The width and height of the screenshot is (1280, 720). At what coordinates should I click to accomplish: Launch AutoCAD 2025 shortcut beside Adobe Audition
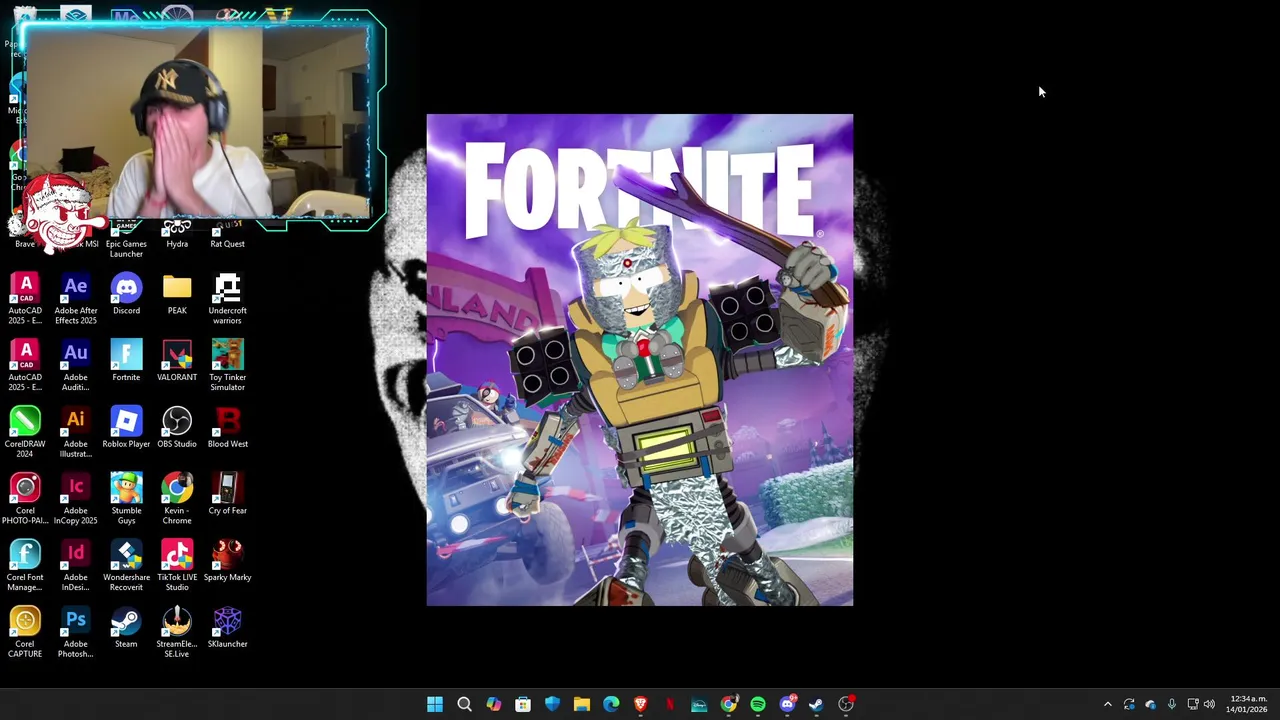click(x=25, y=365)
